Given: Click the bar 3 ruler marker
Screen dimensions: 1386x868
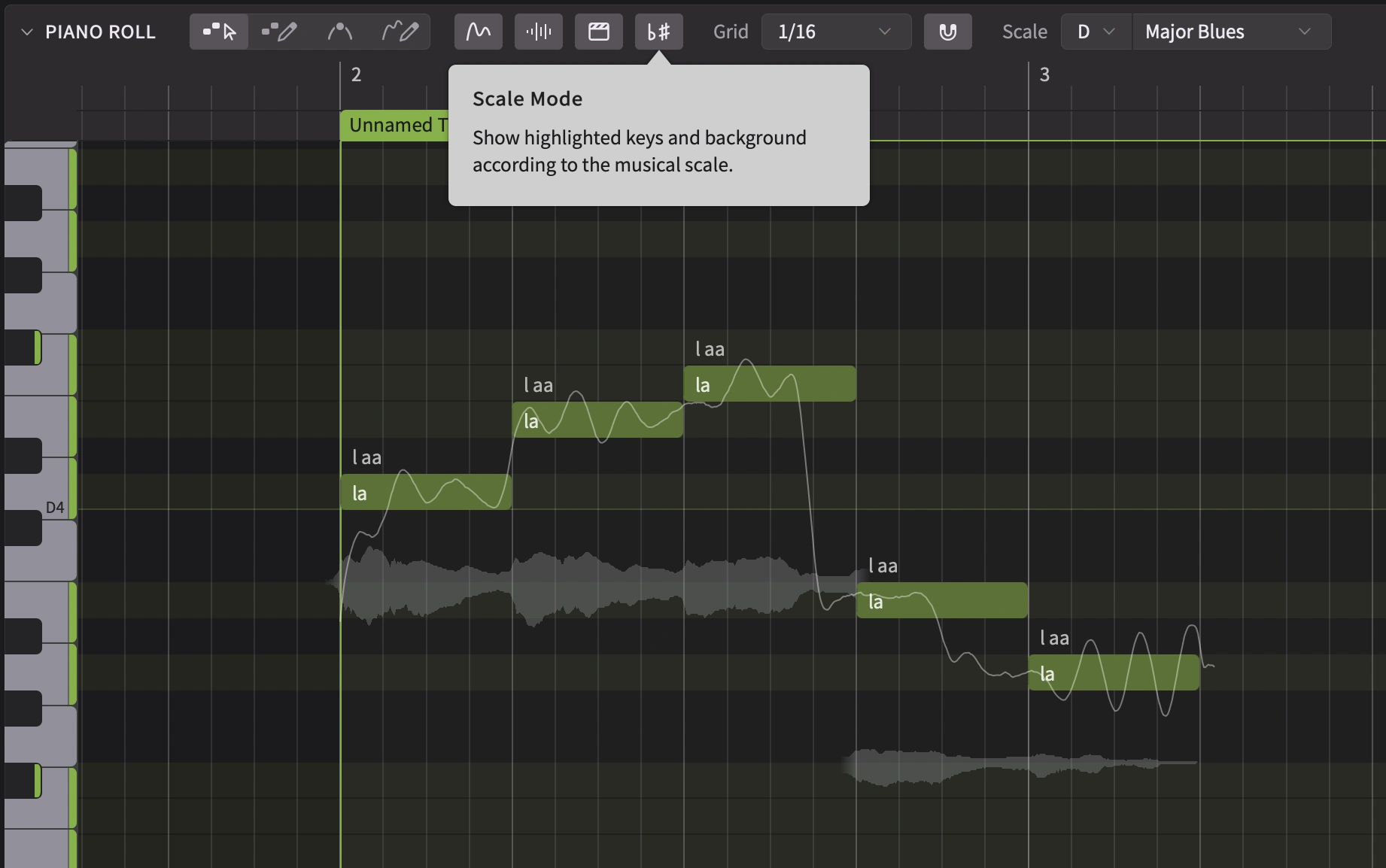Looking at the screenshot, I should click(x=1044, y=74).
